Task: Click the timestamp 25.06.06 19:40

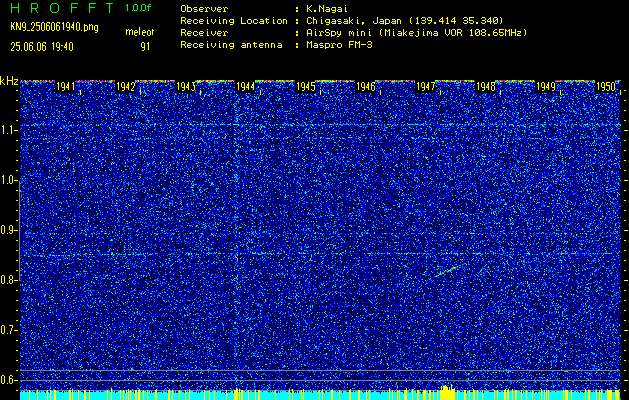Action: tap(42, 47)
